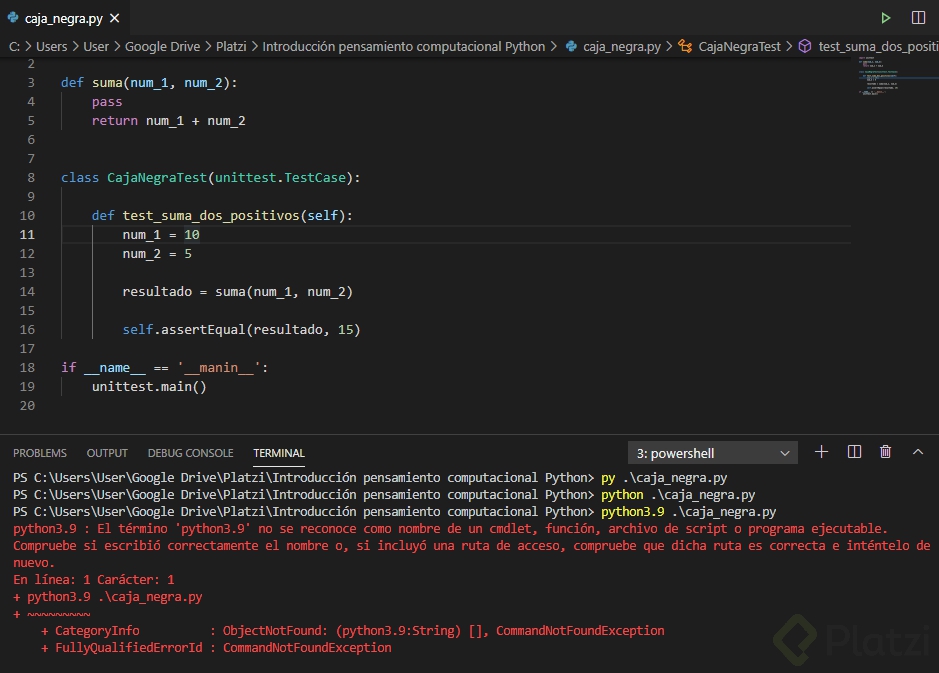Create a new terminal with plus icon
This screenshot has width=939, height=673.
(822, 452)
